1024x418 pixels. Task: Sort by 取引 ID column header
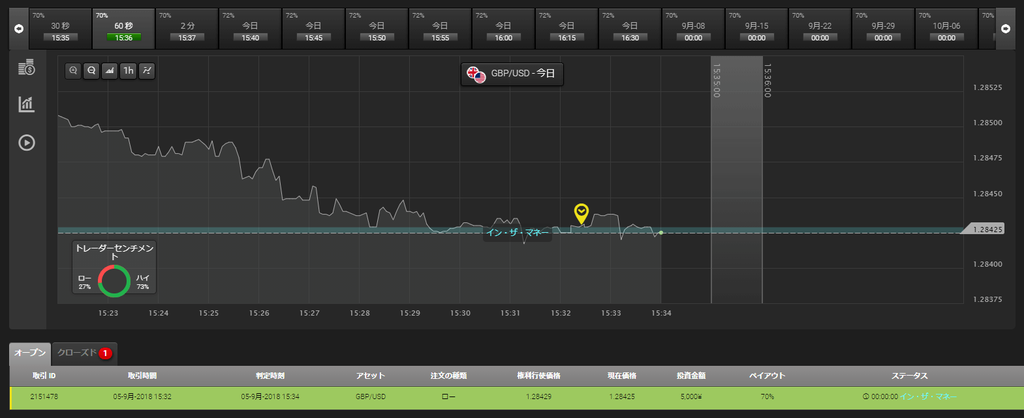[45, 376]
